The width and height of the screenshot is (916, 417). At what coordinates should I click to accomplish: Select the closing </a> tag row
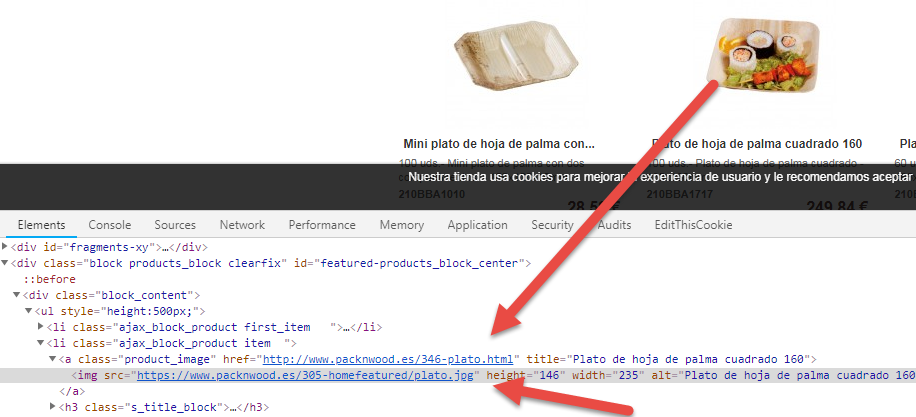point(72,391)
